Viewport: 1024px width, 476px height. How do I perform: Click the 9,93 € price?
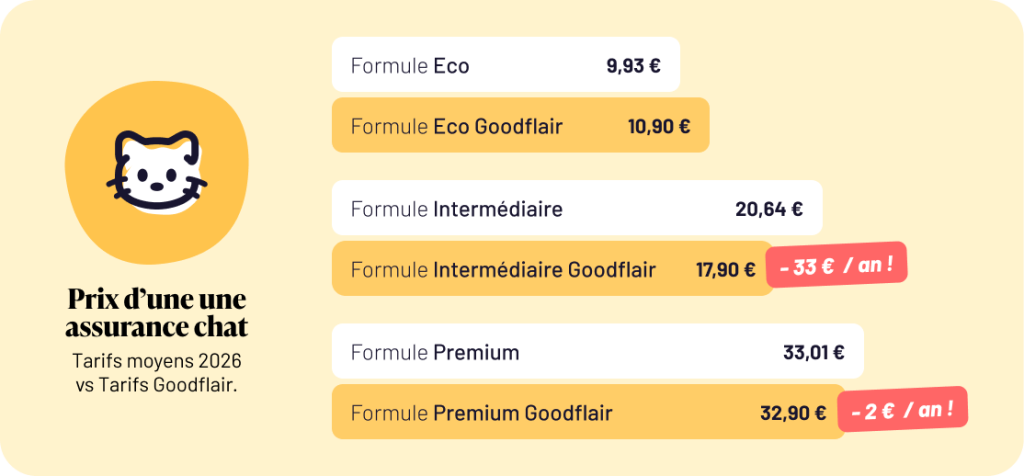pyautogui.click(x=633, y=67)
